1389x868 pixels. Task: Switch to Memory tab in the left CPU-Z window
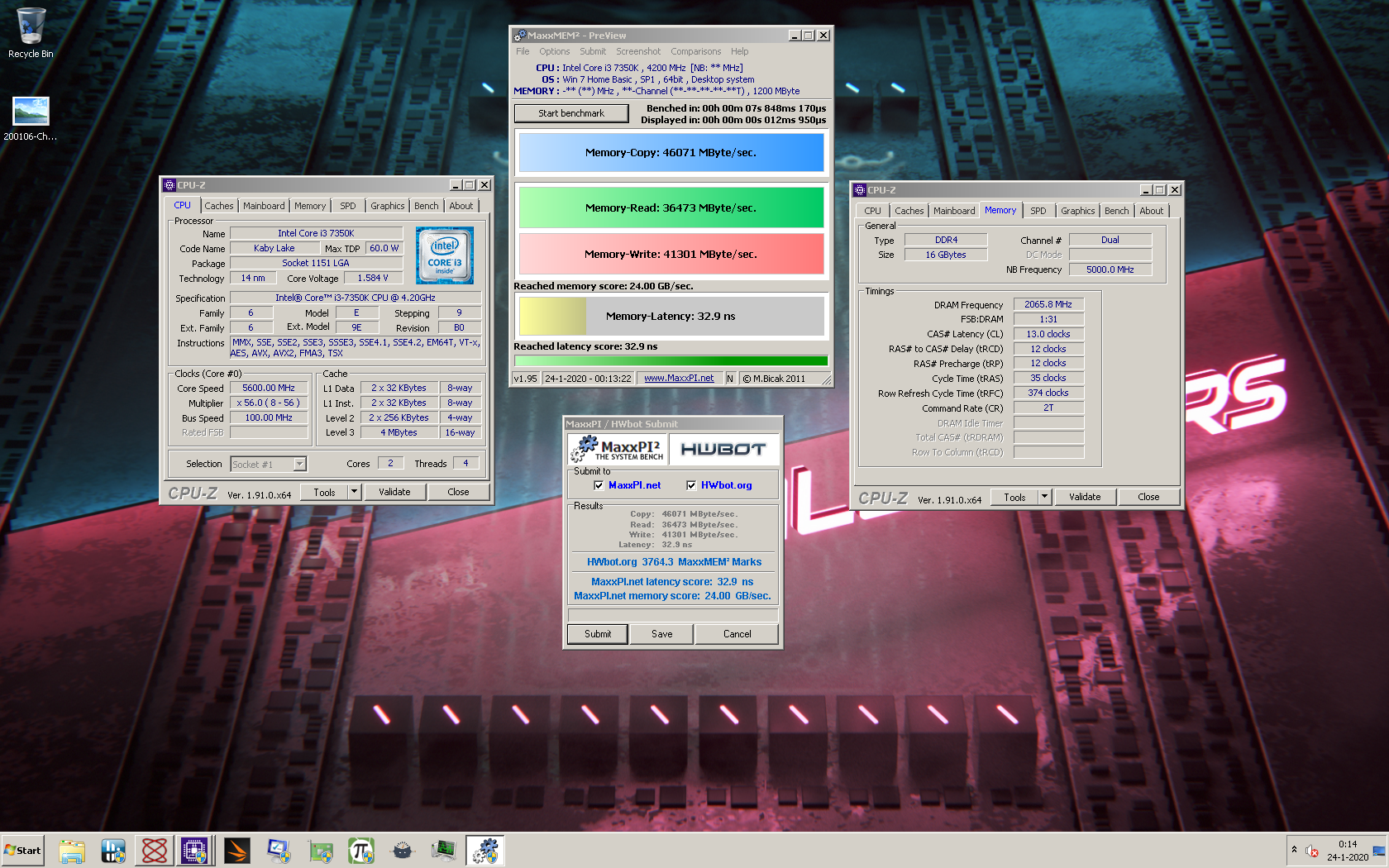(x=310, y=206)
